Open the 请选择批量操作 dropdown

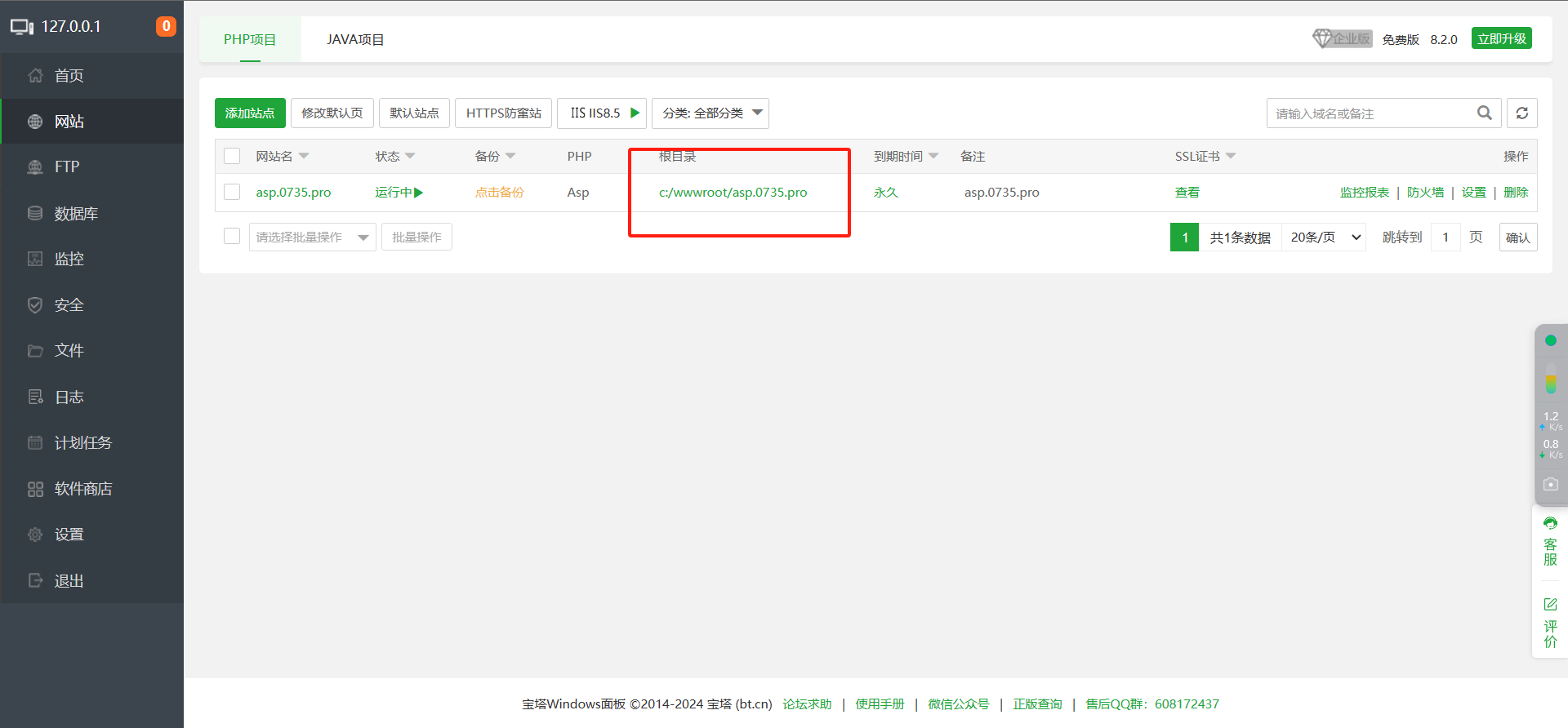[312, 237]
